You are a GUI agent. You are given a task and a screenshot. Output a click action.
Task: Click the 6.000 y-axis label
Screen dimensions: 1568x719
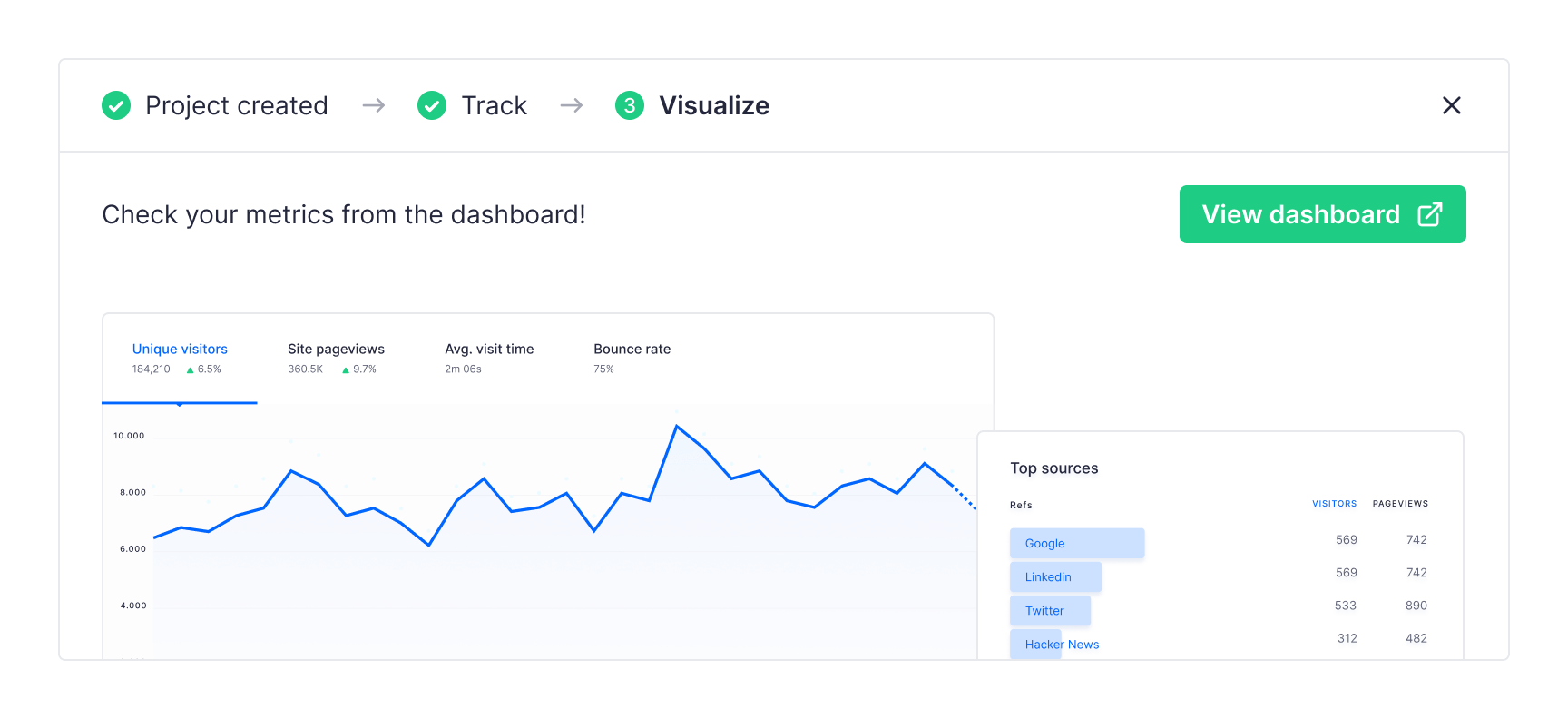pos(132,549)
